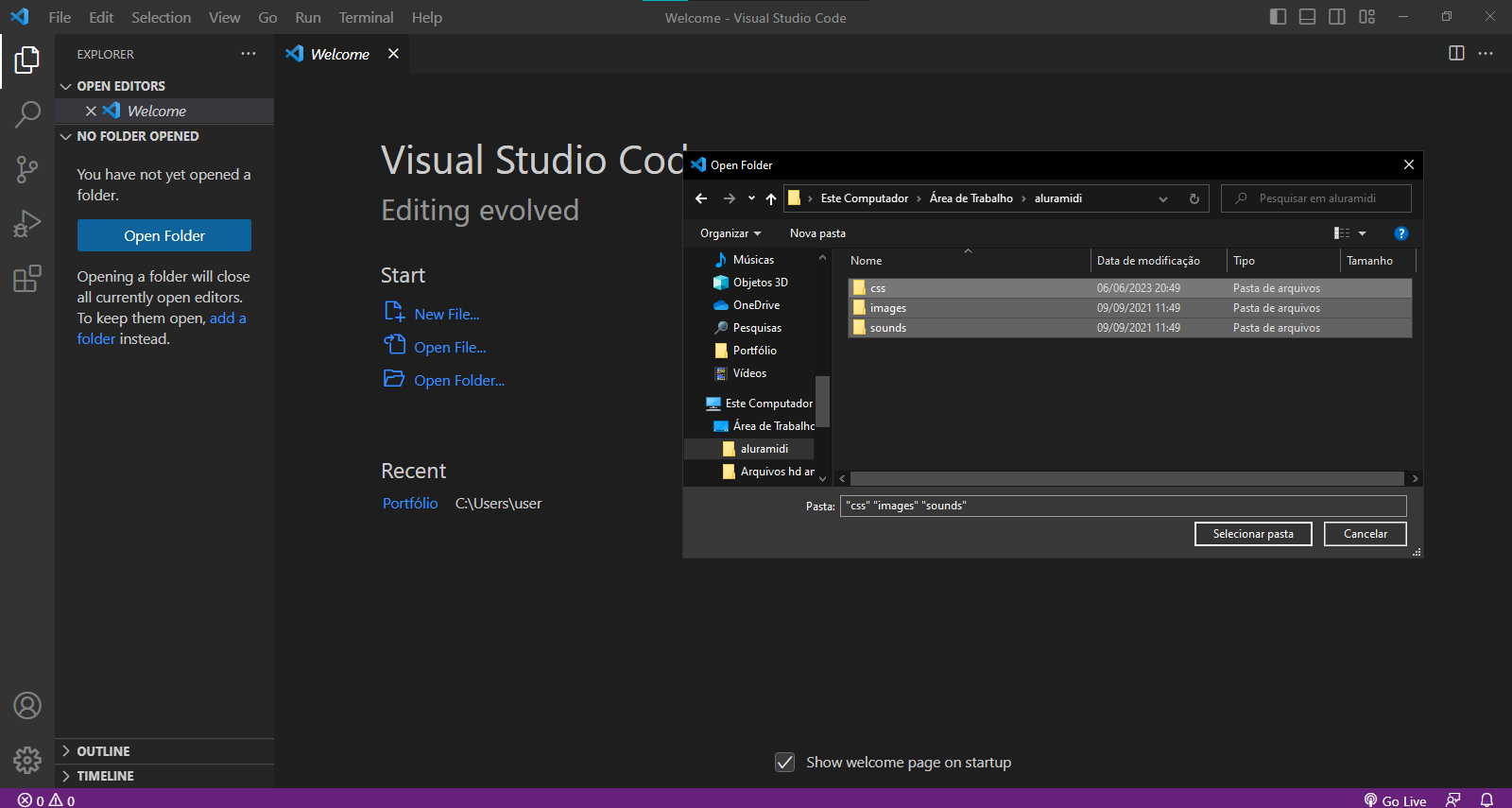The height and width of the screenshot is (808, 1512).
Task: Open the Extensions view
Action: [x=27, y=279]
